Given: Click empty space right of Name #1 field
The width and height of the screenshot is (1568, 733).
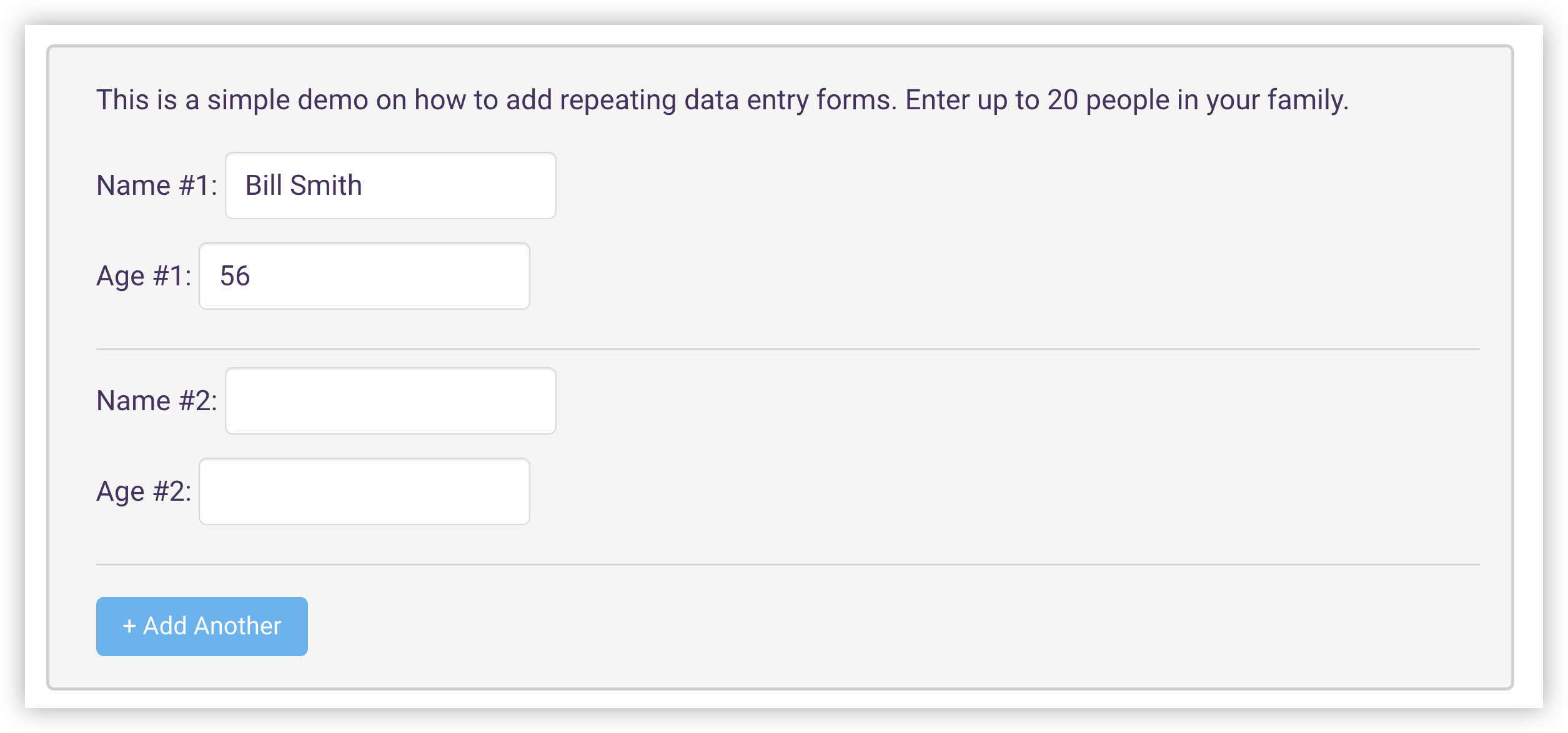Looking at the screenshot, I should [x=1000, y=185].
